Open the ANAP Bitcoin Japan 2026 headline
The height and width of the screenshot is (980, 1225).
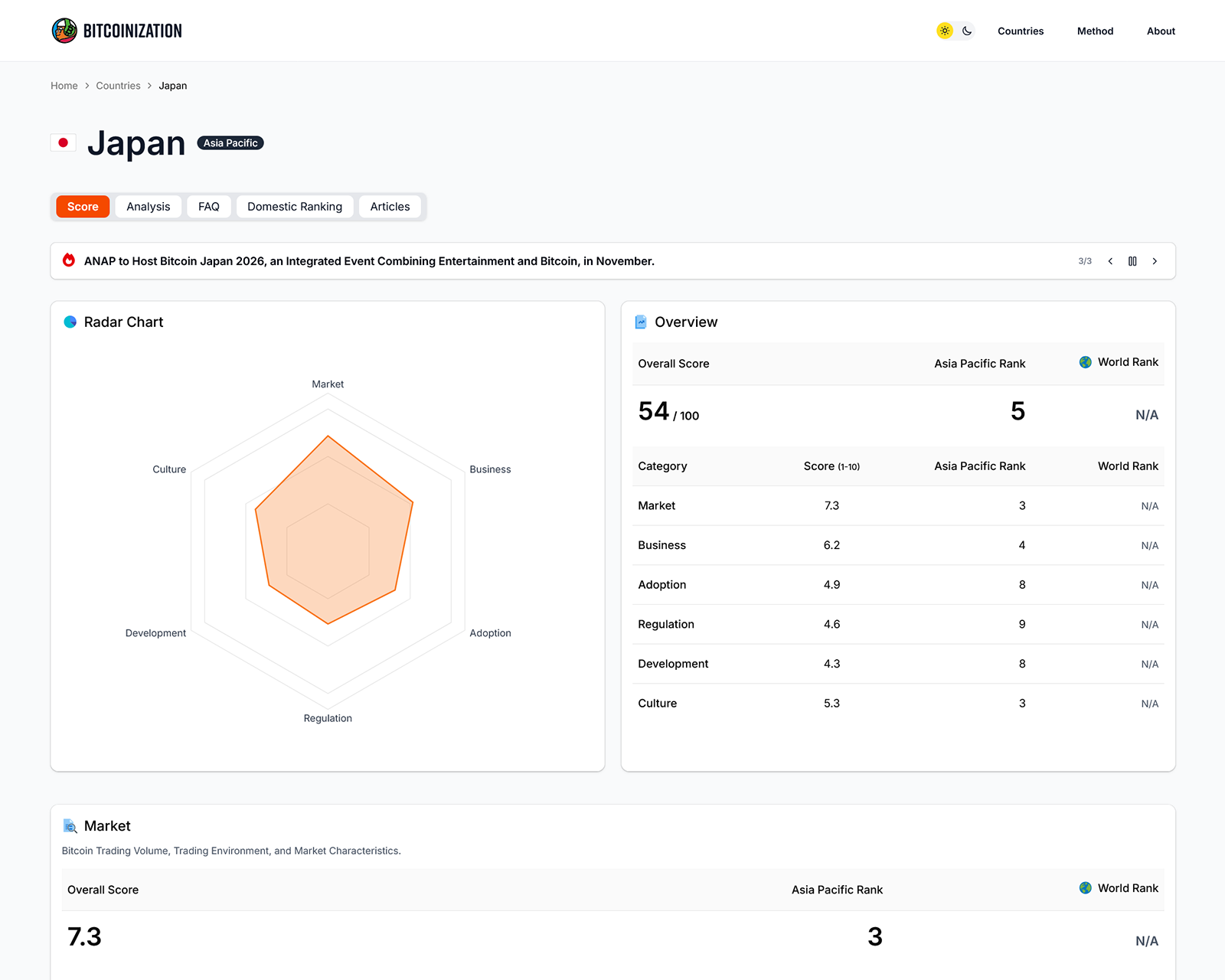tap(369, 261)
